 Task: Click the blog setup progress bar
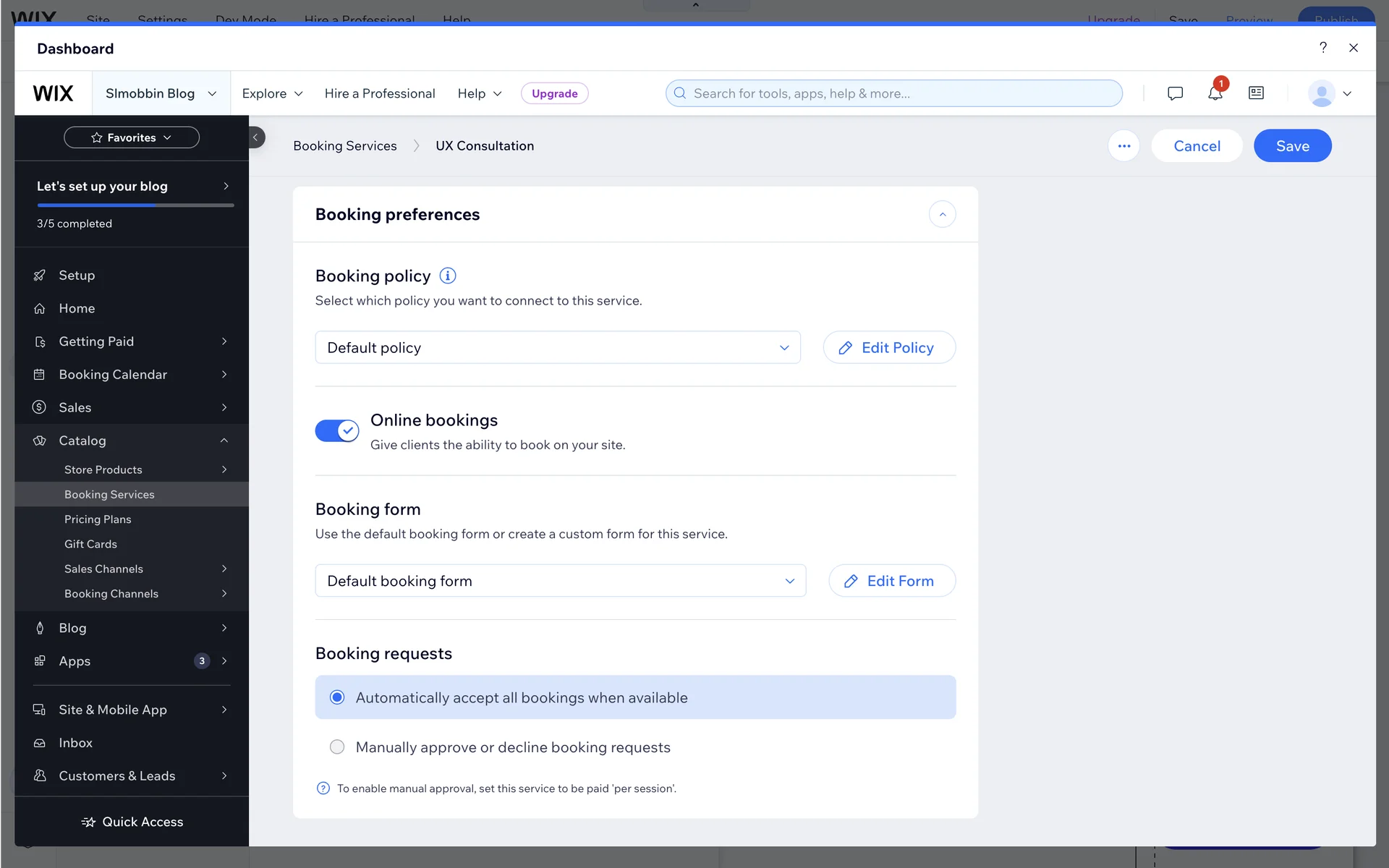point(135,205)
